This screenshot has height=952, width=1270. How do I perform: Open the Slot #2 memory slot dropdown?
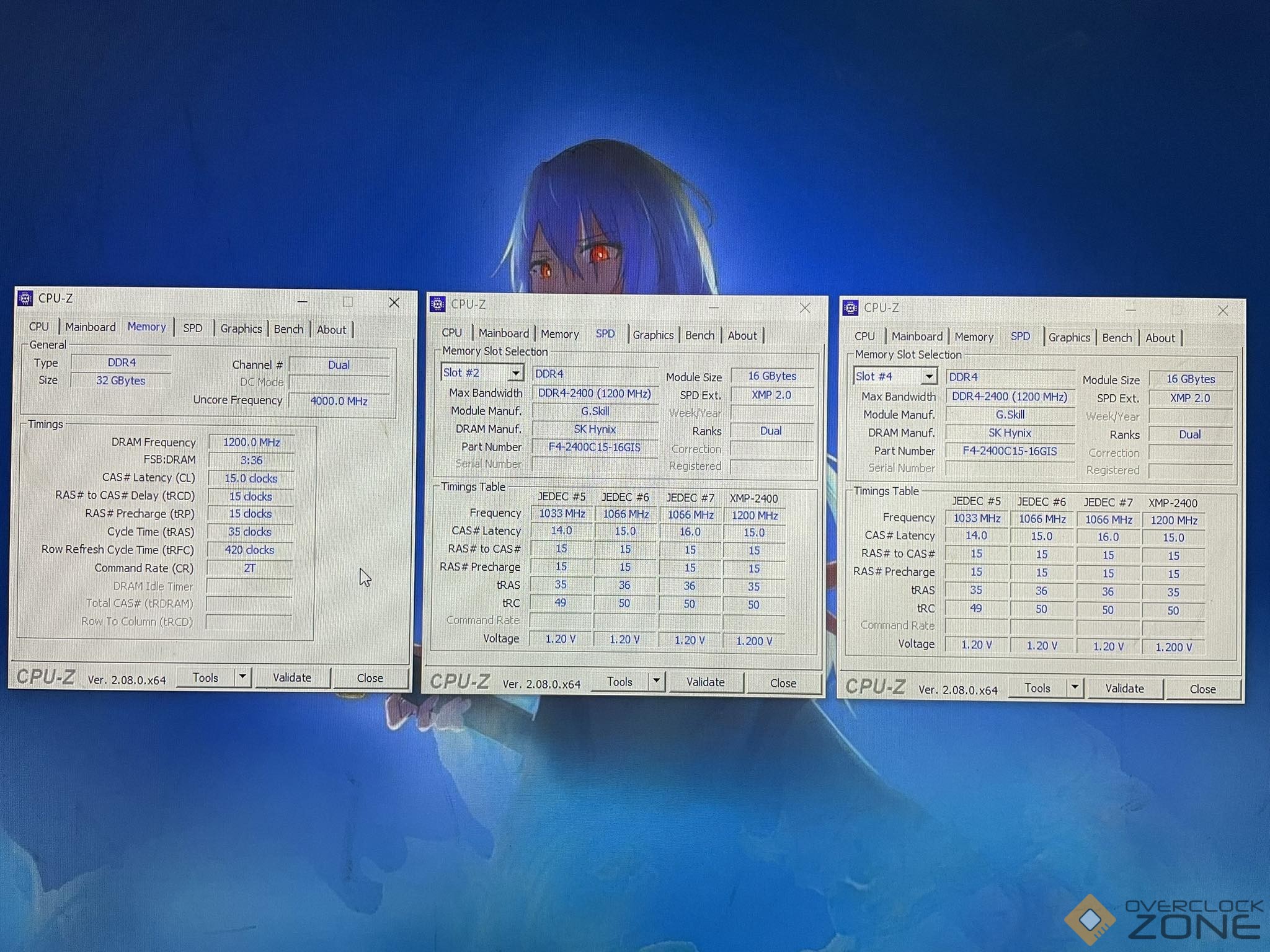pyautogui.click(x=515, y=373)
